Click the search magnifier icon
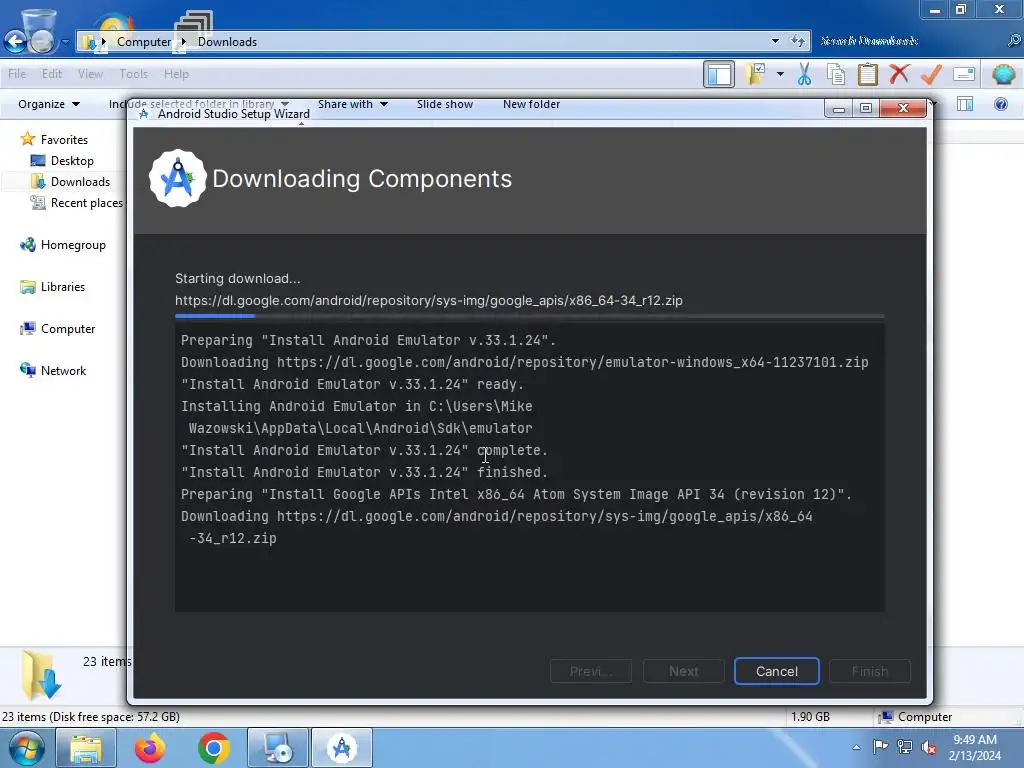Screen dimensions: 1024x768 pos(1014,41)
